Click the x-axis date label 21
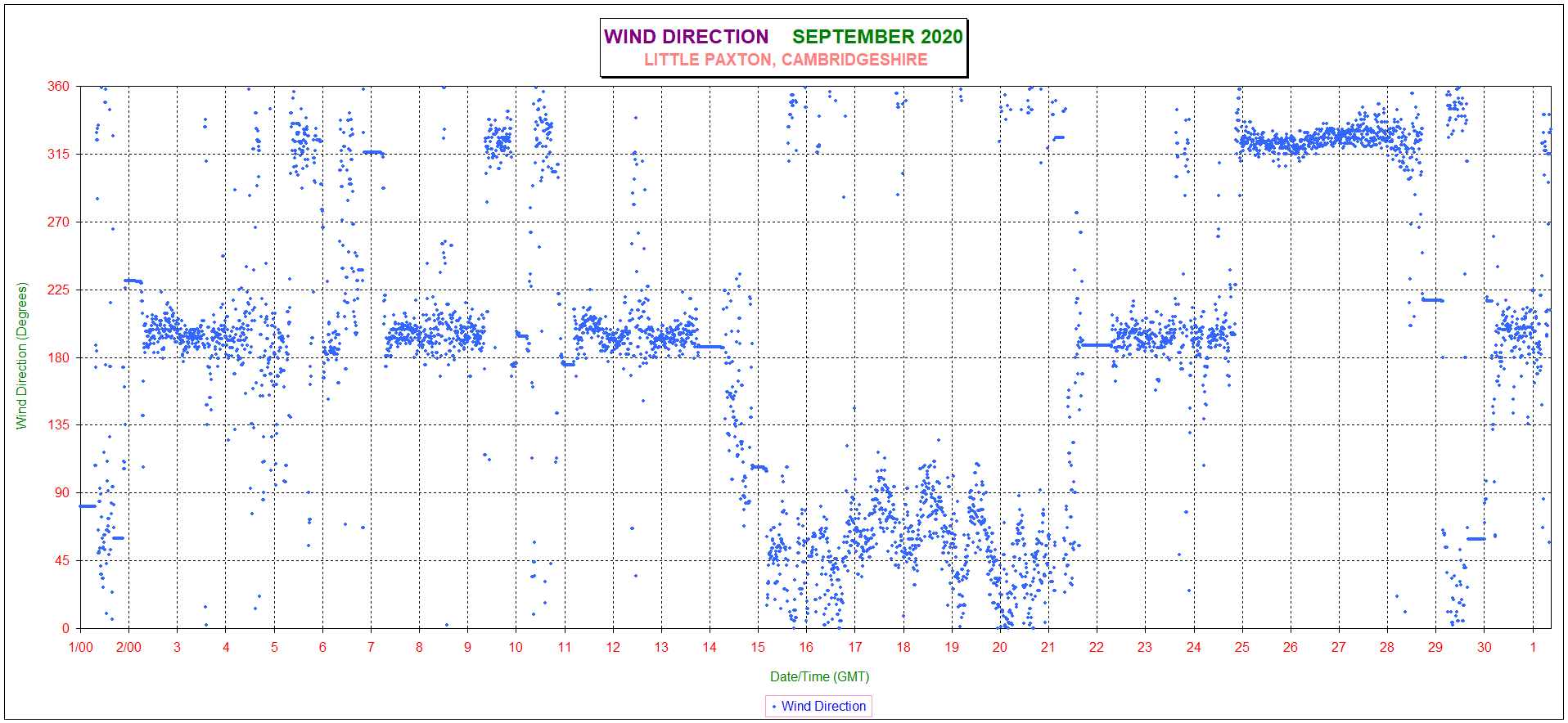This screenshot has height=723, width=1568. pyautogui.click(x=1048, y=647)
